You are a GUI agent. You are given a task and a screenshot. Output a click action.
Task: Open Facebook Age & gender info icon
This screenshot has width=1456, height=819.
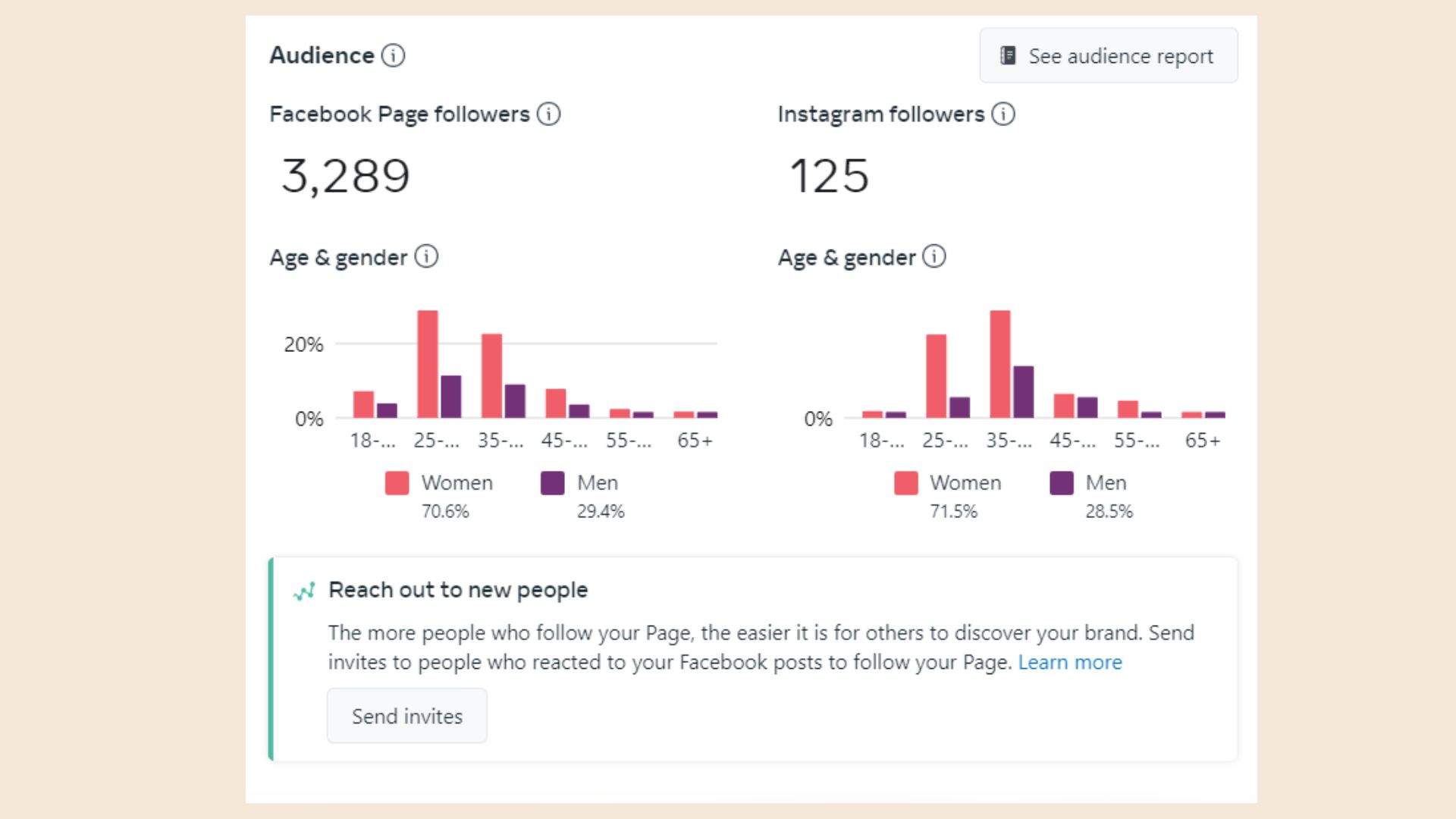coord(426,256)
